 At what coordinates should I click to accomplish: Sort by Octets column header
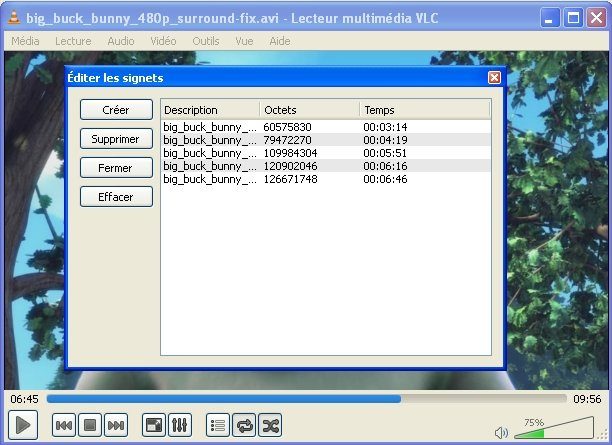[310, 110]
